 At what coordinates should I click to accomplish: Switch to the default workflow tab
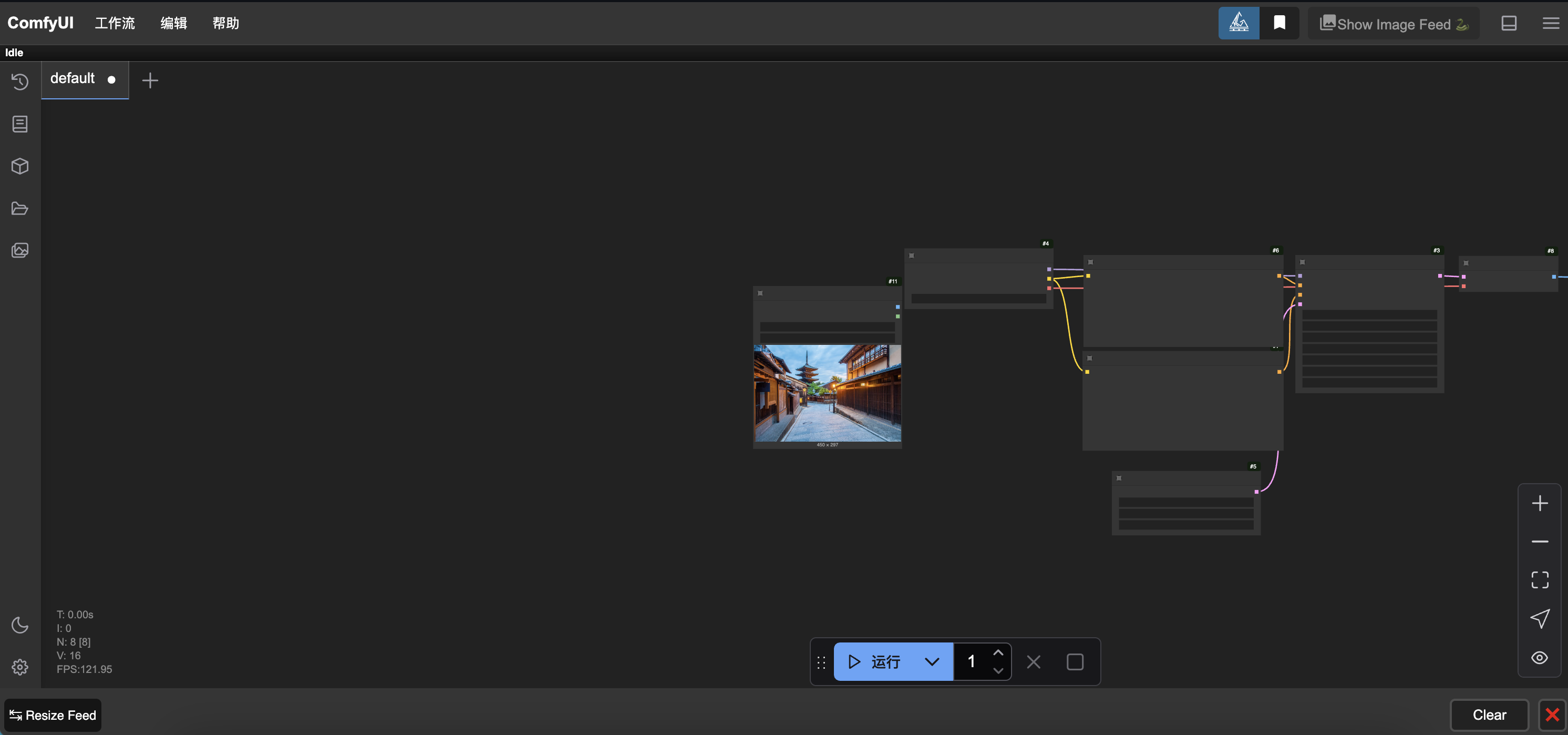73,78
